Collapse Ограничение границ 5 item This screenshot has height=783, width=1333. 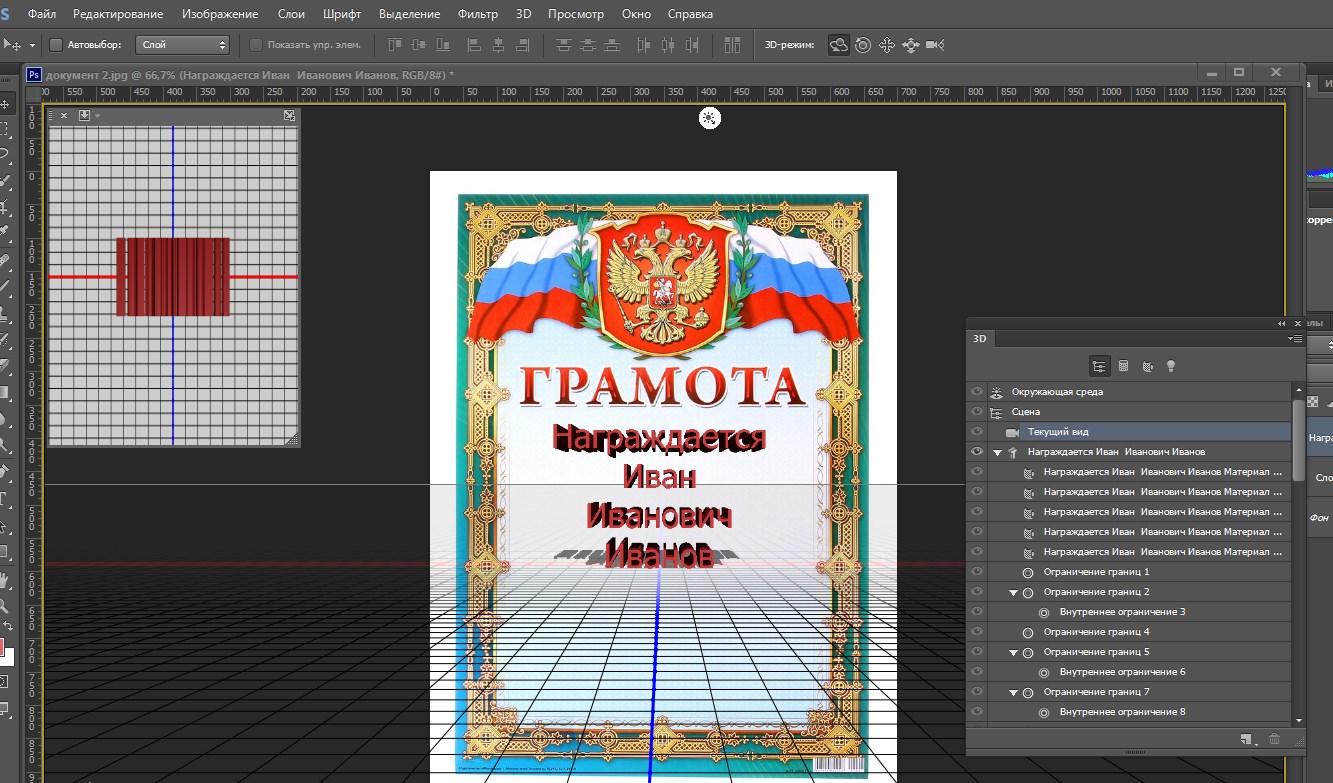(x=1013, y=652)
